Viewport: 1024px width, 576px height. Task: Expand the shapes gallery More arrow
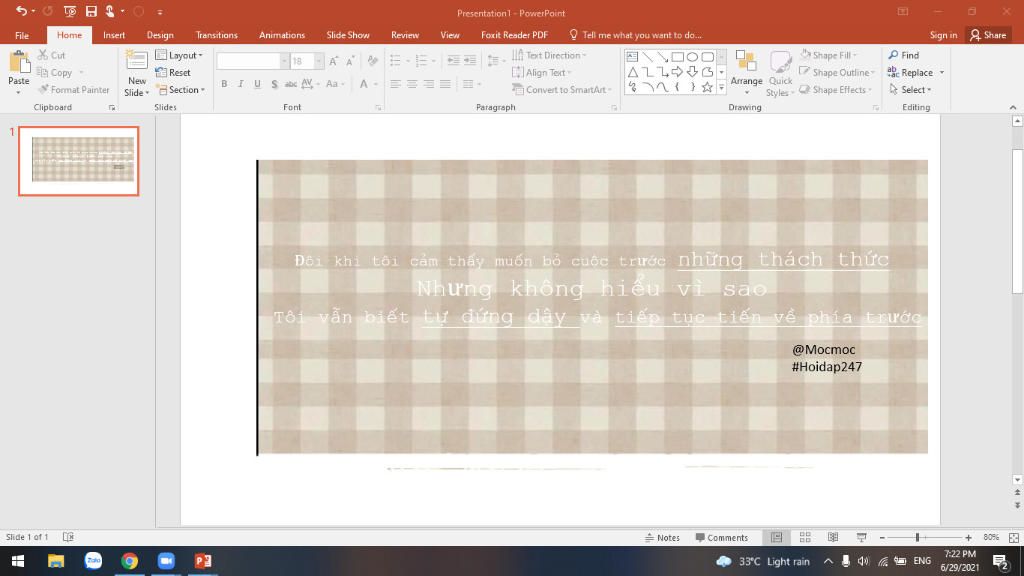pyautogui.click(x=722, y=87)
